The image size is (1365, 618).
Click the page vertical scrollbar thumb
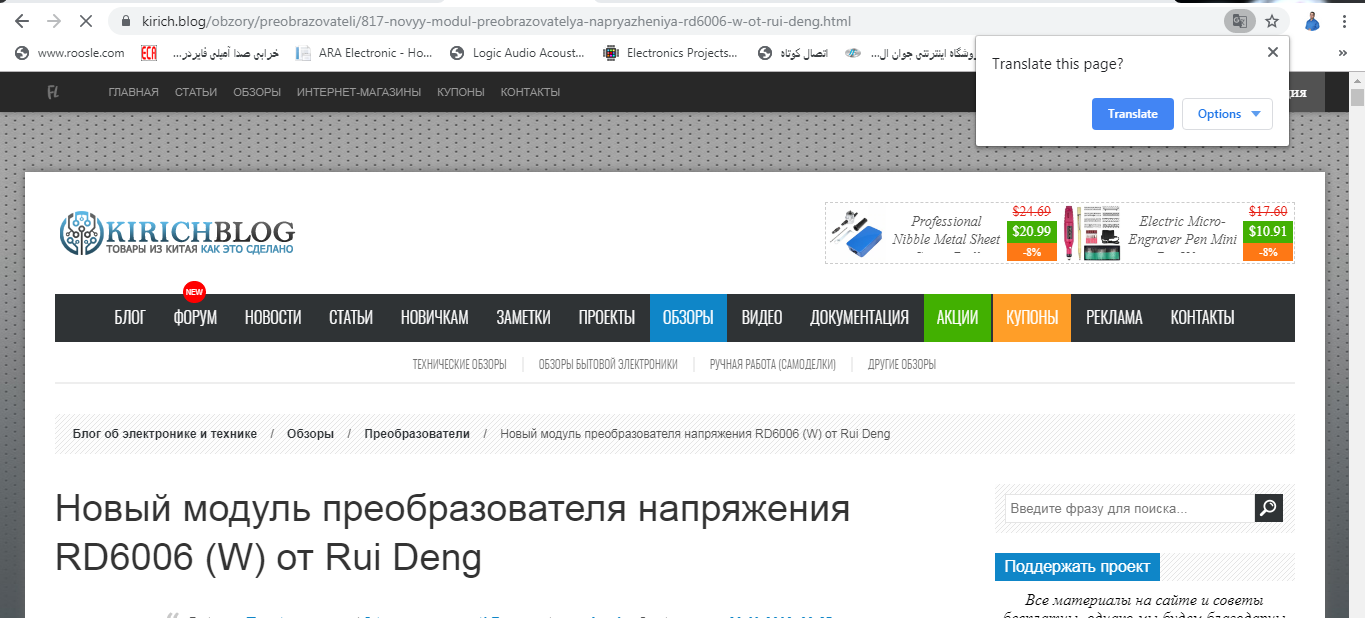pos(1357,97)
